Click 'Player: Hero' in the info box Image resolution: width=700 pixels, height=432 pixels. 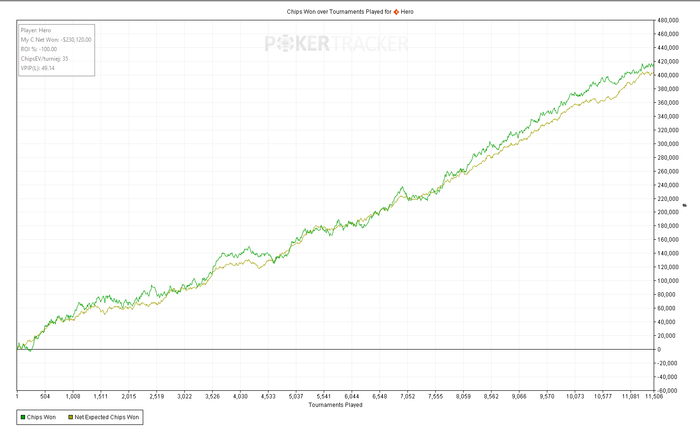coord(36,30)
